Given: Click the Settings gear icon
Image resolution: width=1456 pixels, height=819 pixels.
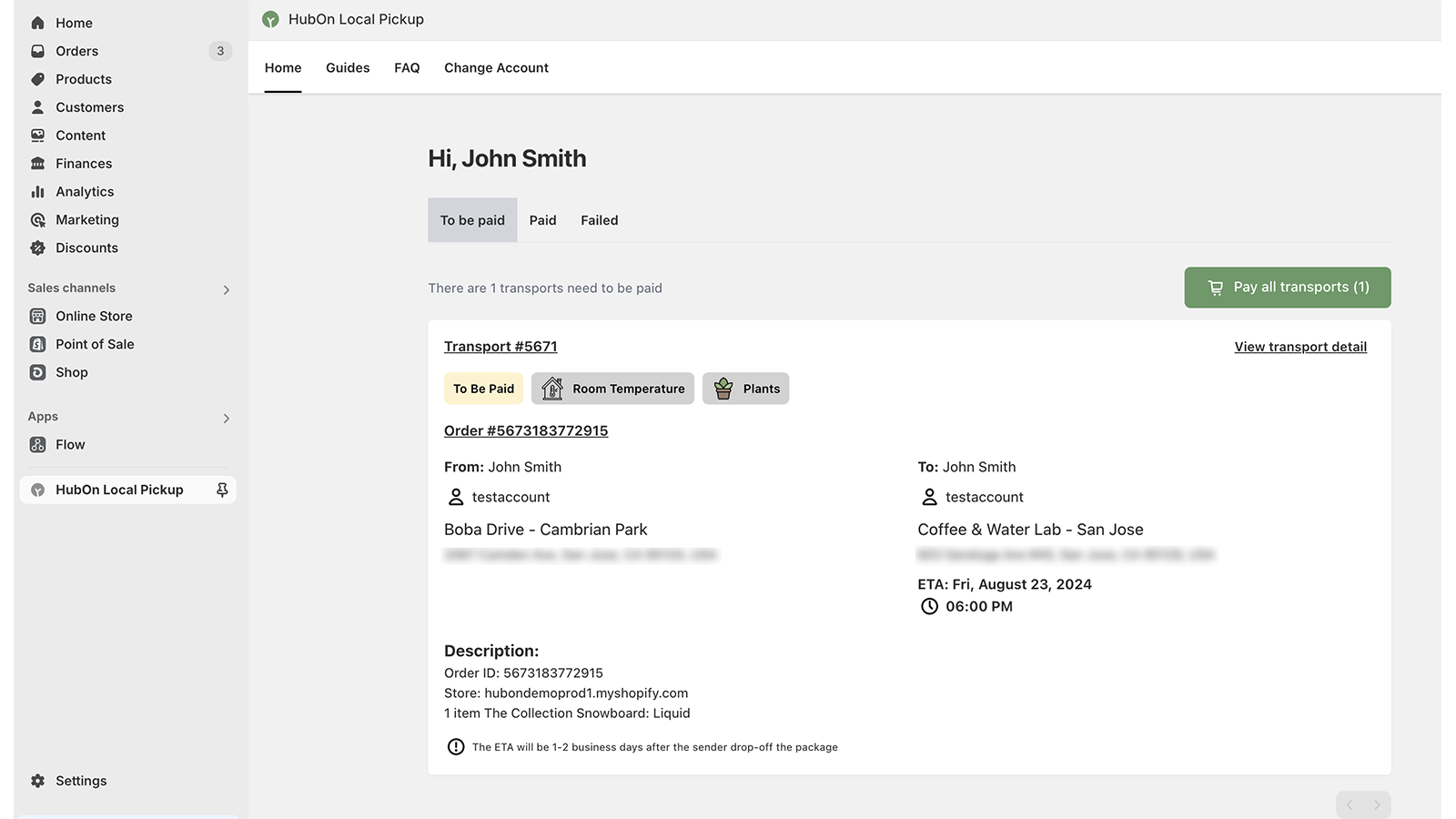Looking at the screenshot, I should (37, 781).
